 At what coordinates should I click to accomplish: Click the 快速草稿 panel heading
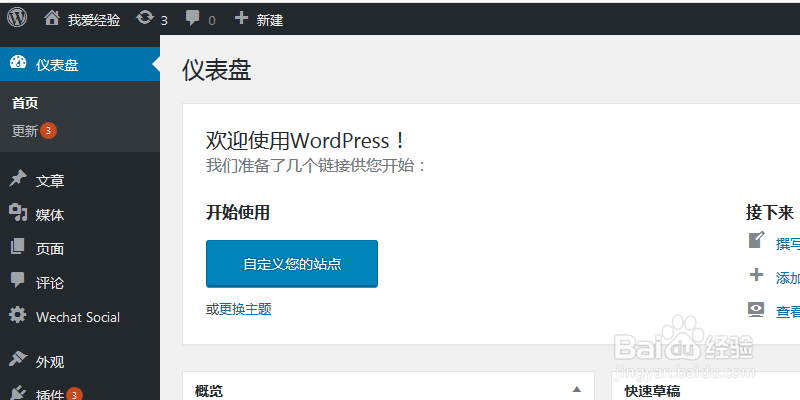[653, 392]
